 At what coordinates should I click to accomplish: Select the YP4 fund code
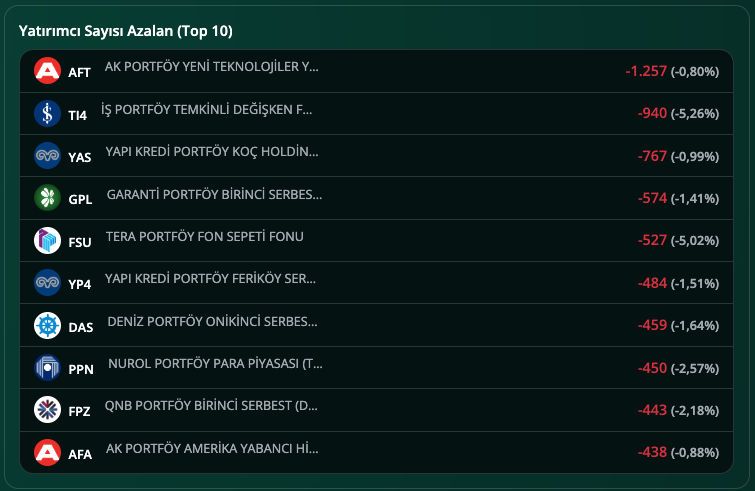click(x=79, y=284)
